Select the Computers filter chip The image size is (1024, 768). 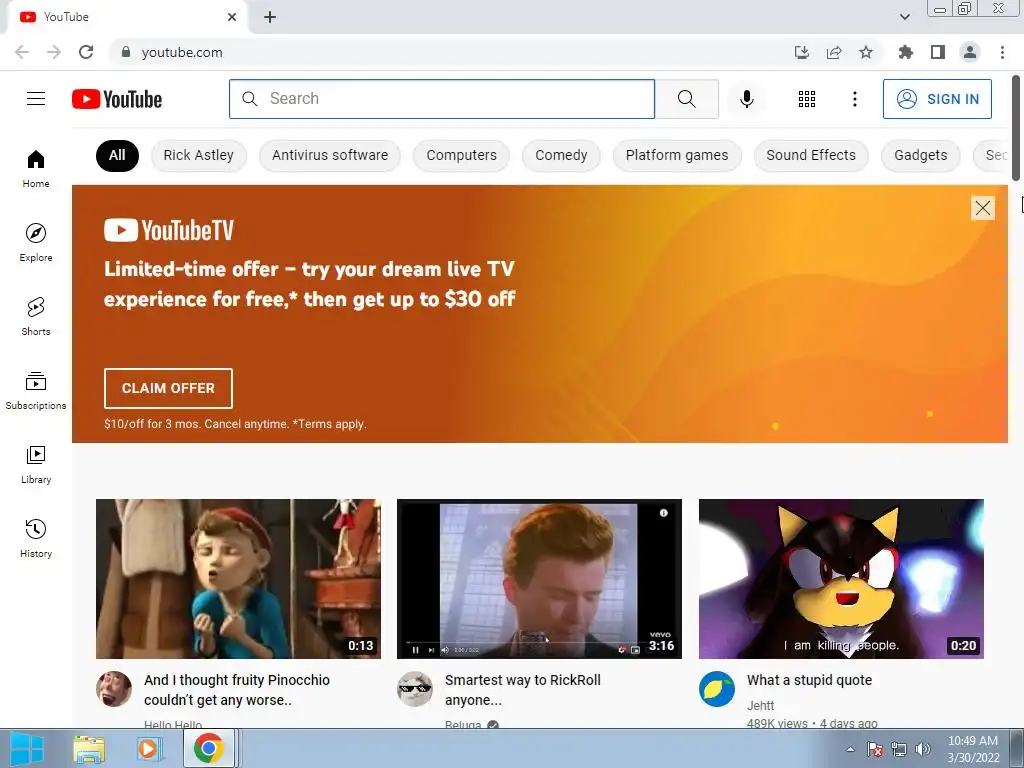pyautogui.click(x=461, y=155)
